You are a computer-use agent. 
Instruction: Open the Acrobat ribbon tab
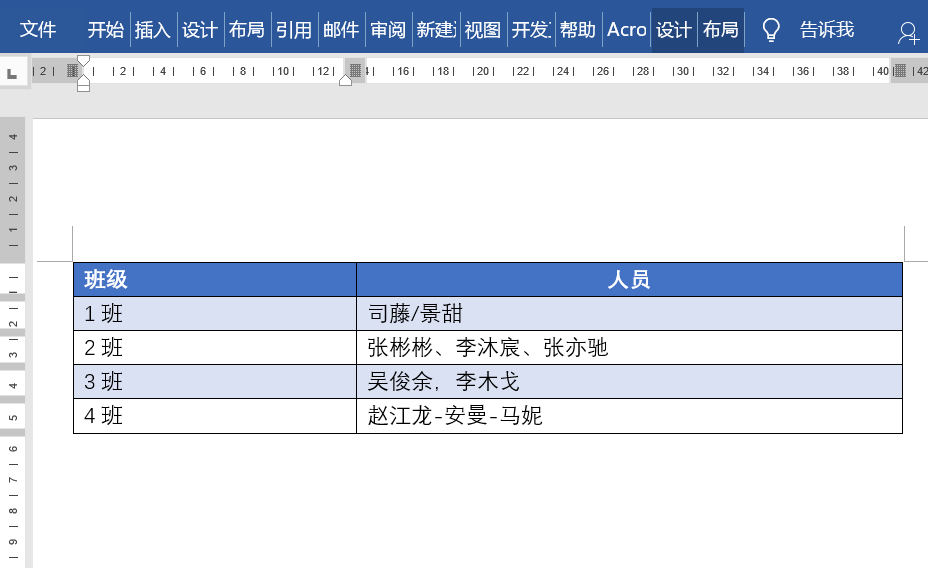click(627, 29)
